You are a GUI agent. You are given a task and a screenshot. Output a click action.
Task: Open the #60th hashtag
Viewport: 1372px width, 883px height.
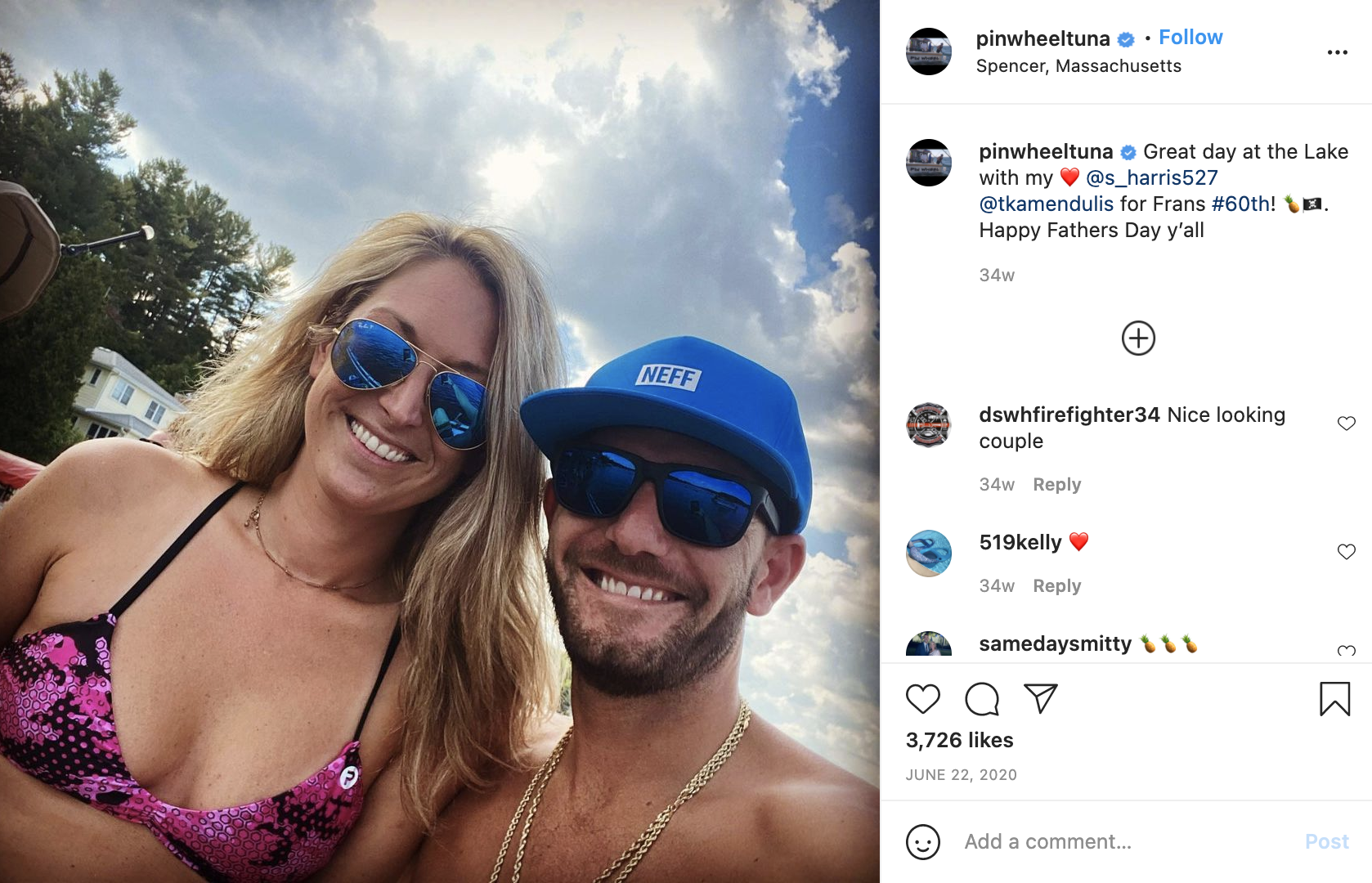click(x=1240, y=204)
